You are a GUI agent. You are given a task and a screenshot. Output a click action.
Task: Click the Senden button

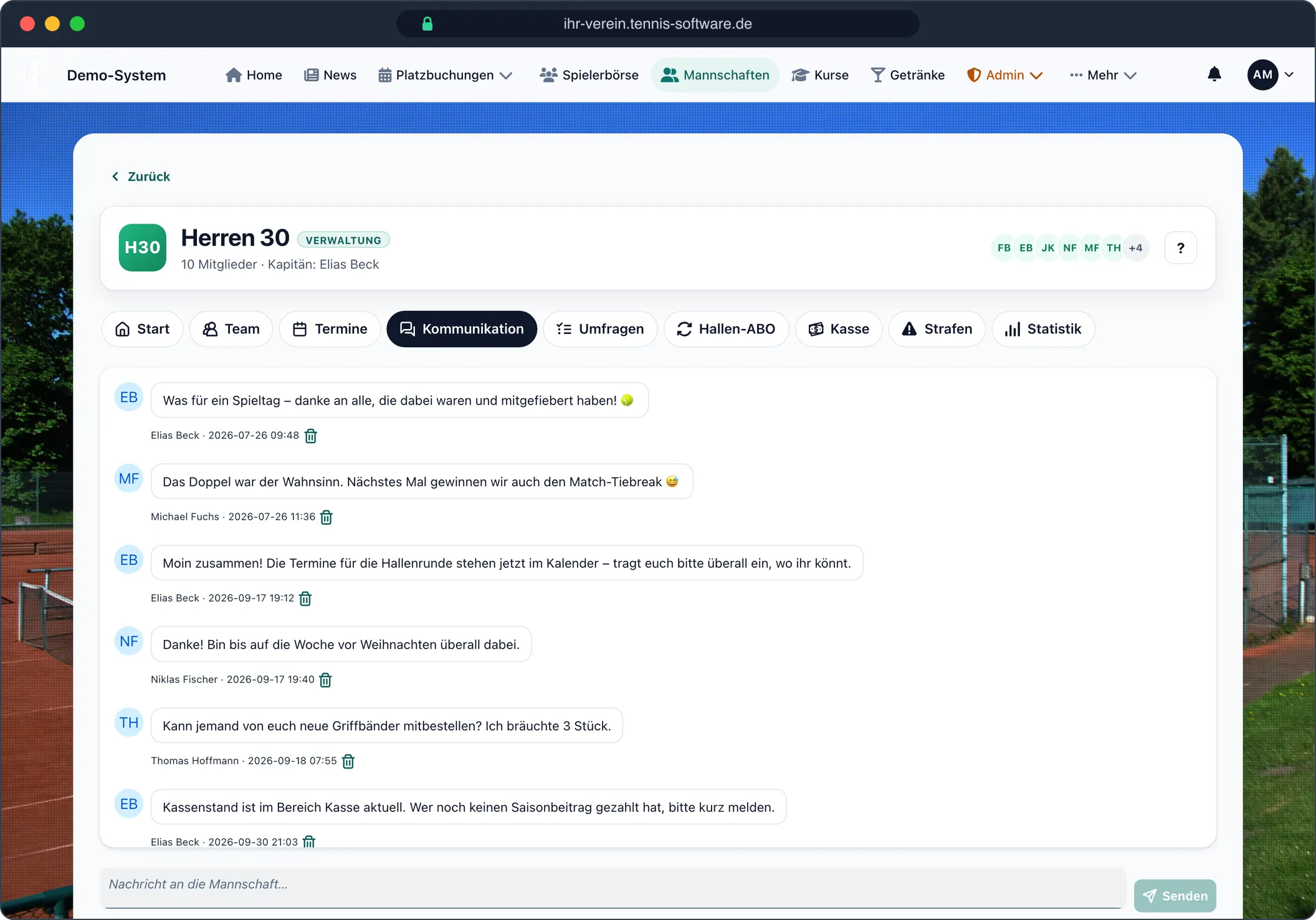point(1175,896)
